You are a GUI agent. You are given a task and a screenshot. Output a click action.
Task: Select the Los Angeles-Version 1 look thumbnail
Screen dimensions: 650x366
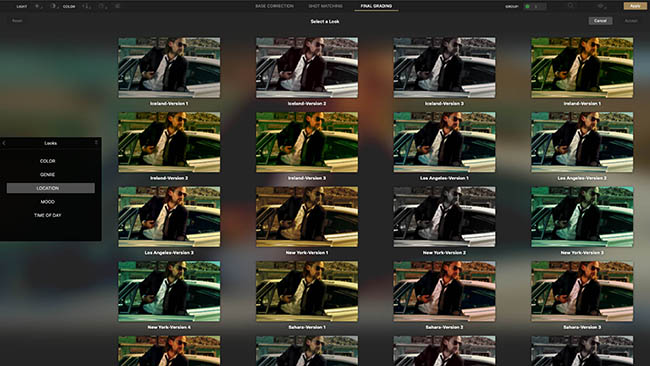click(x=444, y=142)
